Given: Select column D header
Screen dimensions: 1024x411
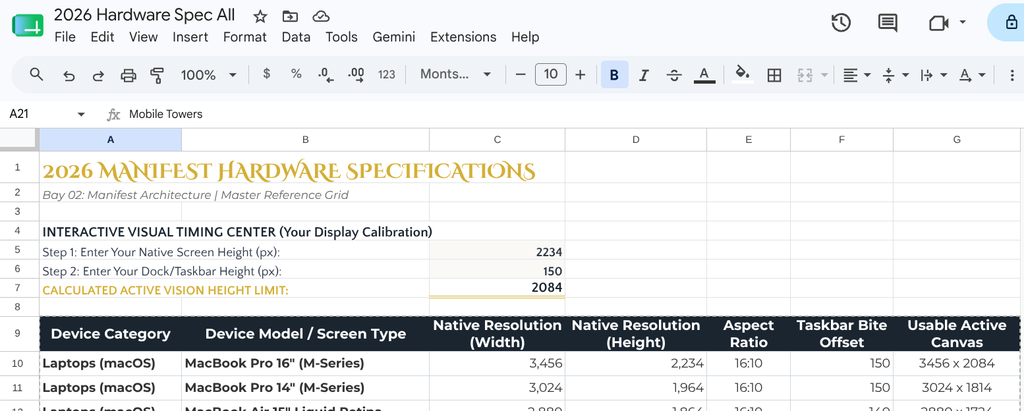Looking at the screenshot, I should tap(635, 139).
